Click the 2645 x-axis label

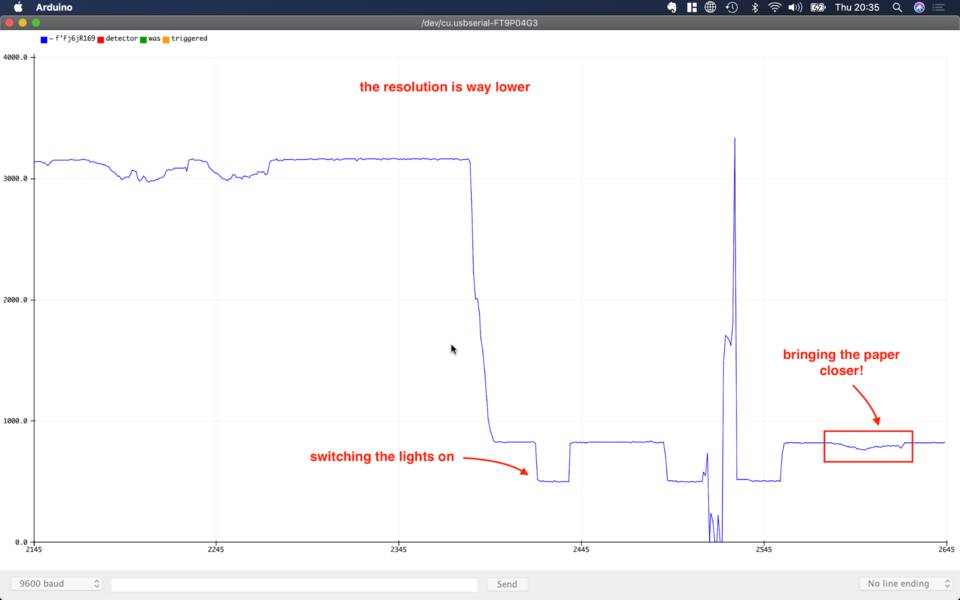click(946, 549)
